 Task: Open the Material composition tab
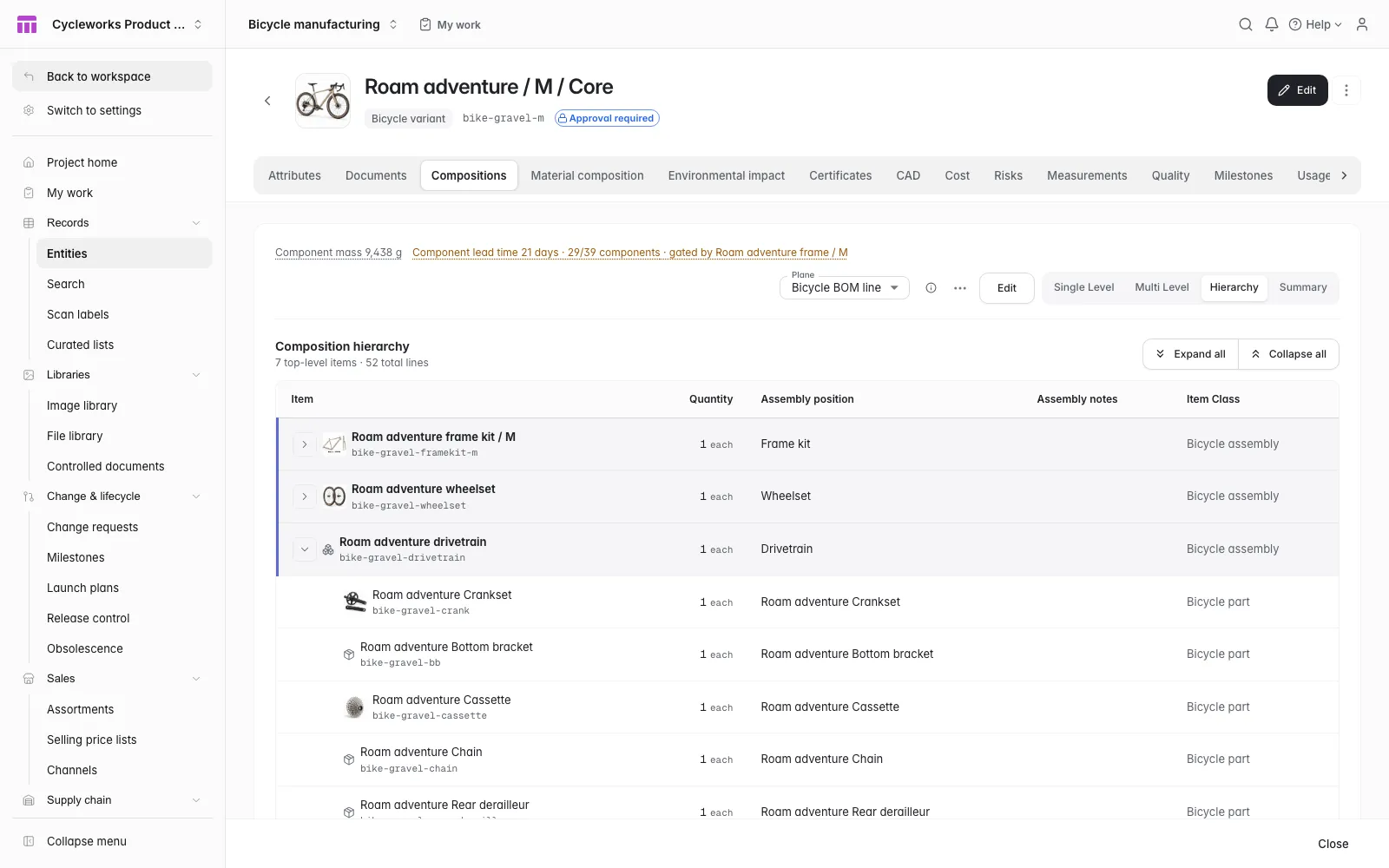(x=587, y=175)
